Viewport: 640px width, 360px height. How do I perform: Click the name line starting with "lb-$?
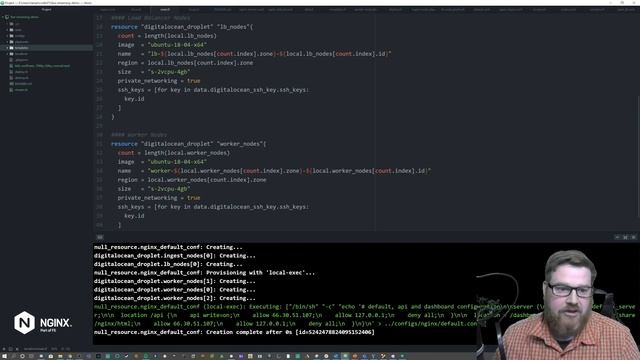(x=254, y=54)
